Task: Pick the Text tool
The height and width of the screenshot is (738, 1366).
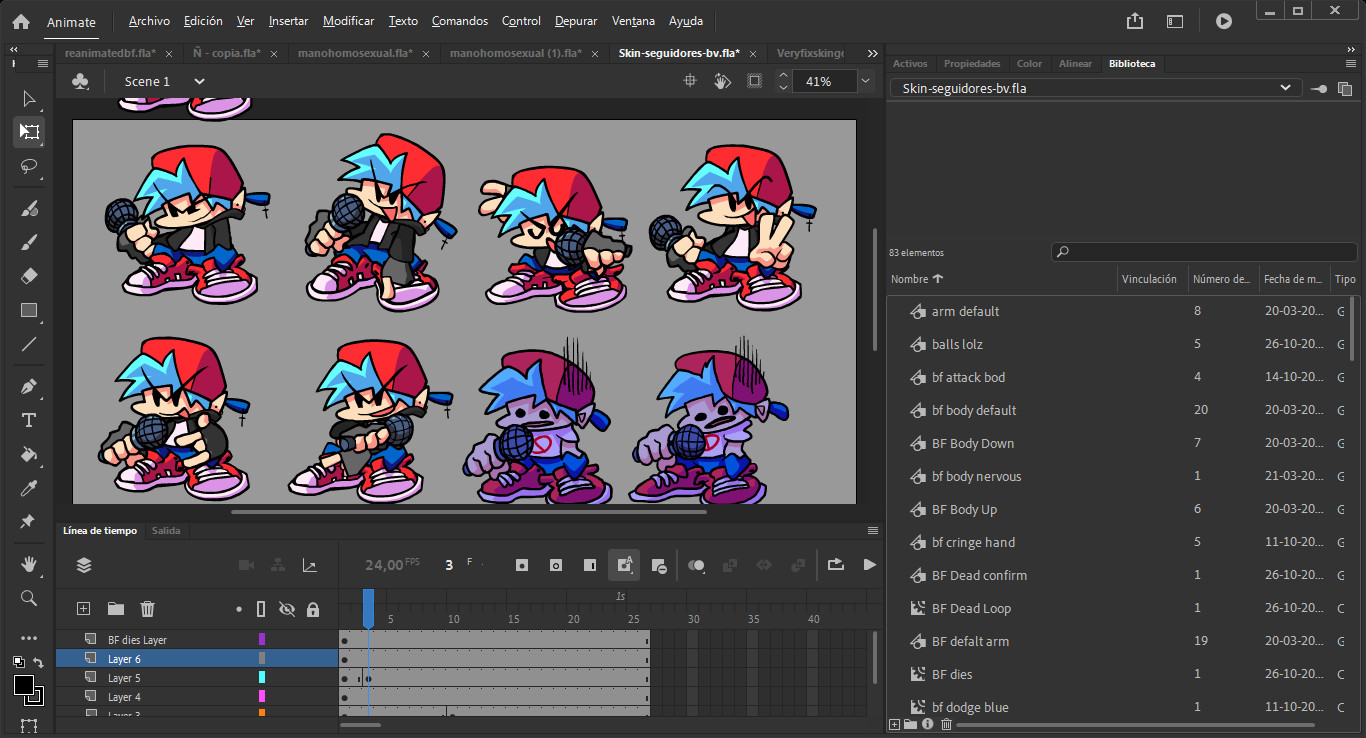Action: [29, 420]
